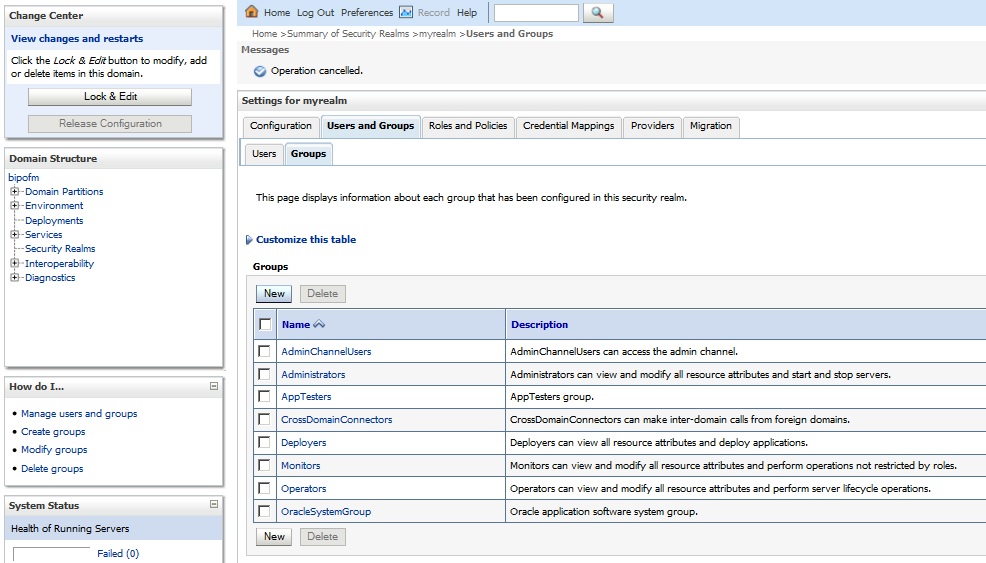Open the OracleSystemGroup group link

point(326,512)
